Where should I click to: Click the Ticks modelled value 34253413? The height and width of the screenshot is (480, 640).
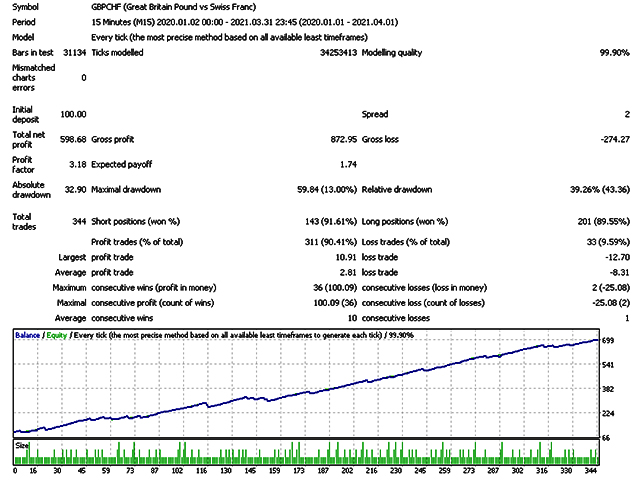[338, 52]
